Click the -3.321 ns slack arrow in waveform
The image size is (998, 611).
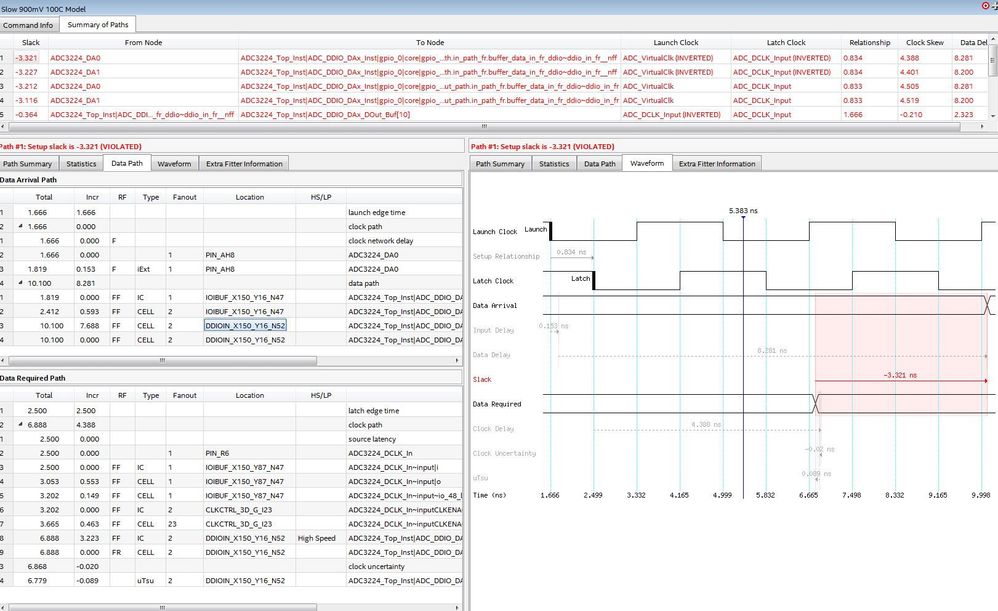[900, 380]
